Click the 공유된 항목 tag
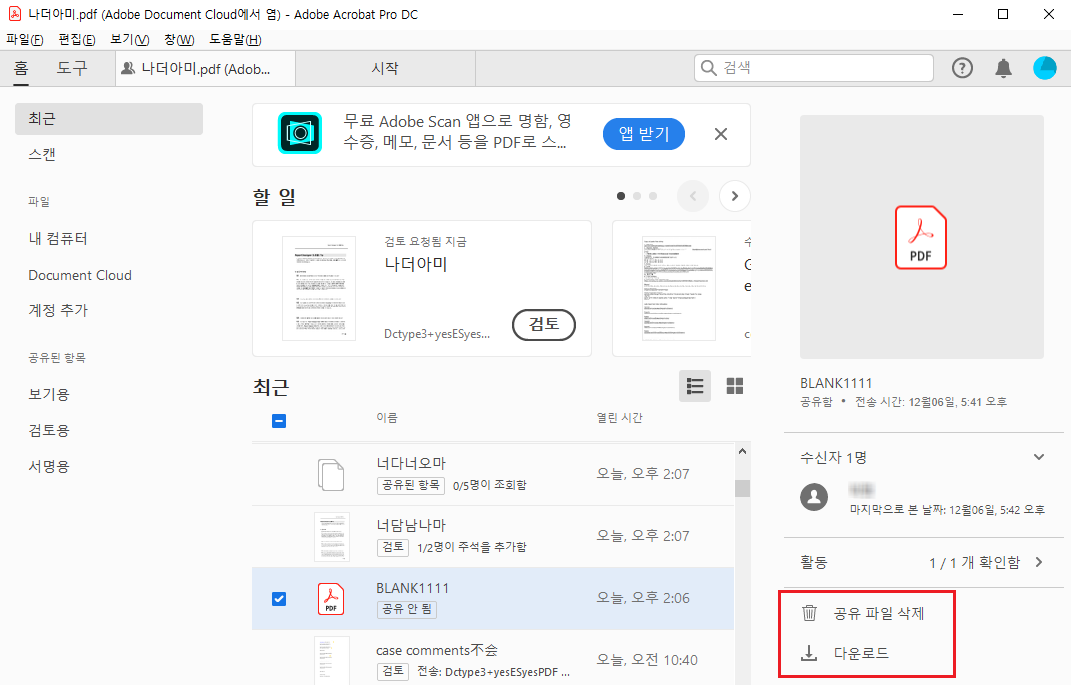Viewport: 1071px width, 685px height. (411, 485)
